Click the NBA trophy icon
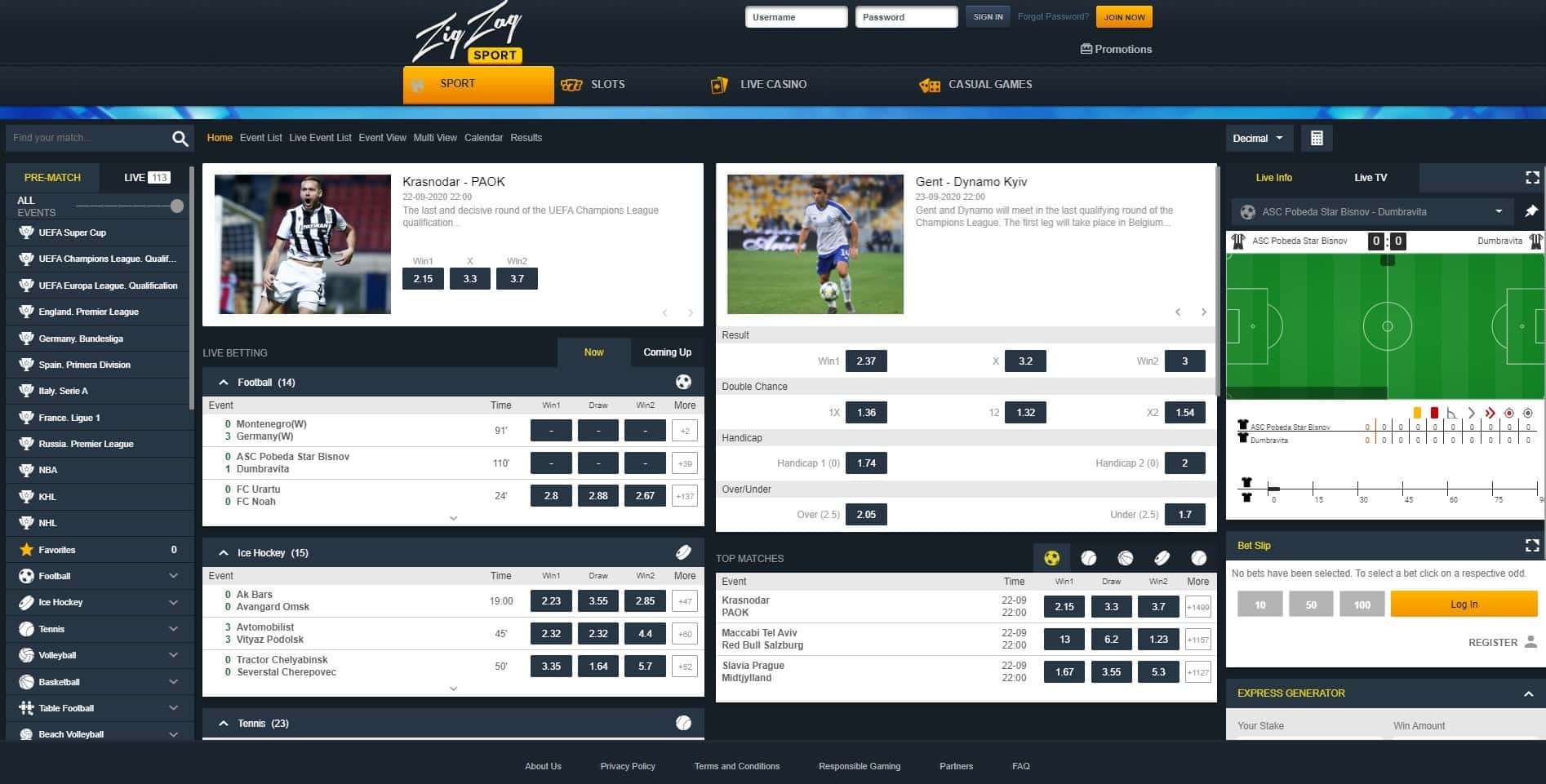Viewport: 1546px width, 784px height. tap(26, 470)
